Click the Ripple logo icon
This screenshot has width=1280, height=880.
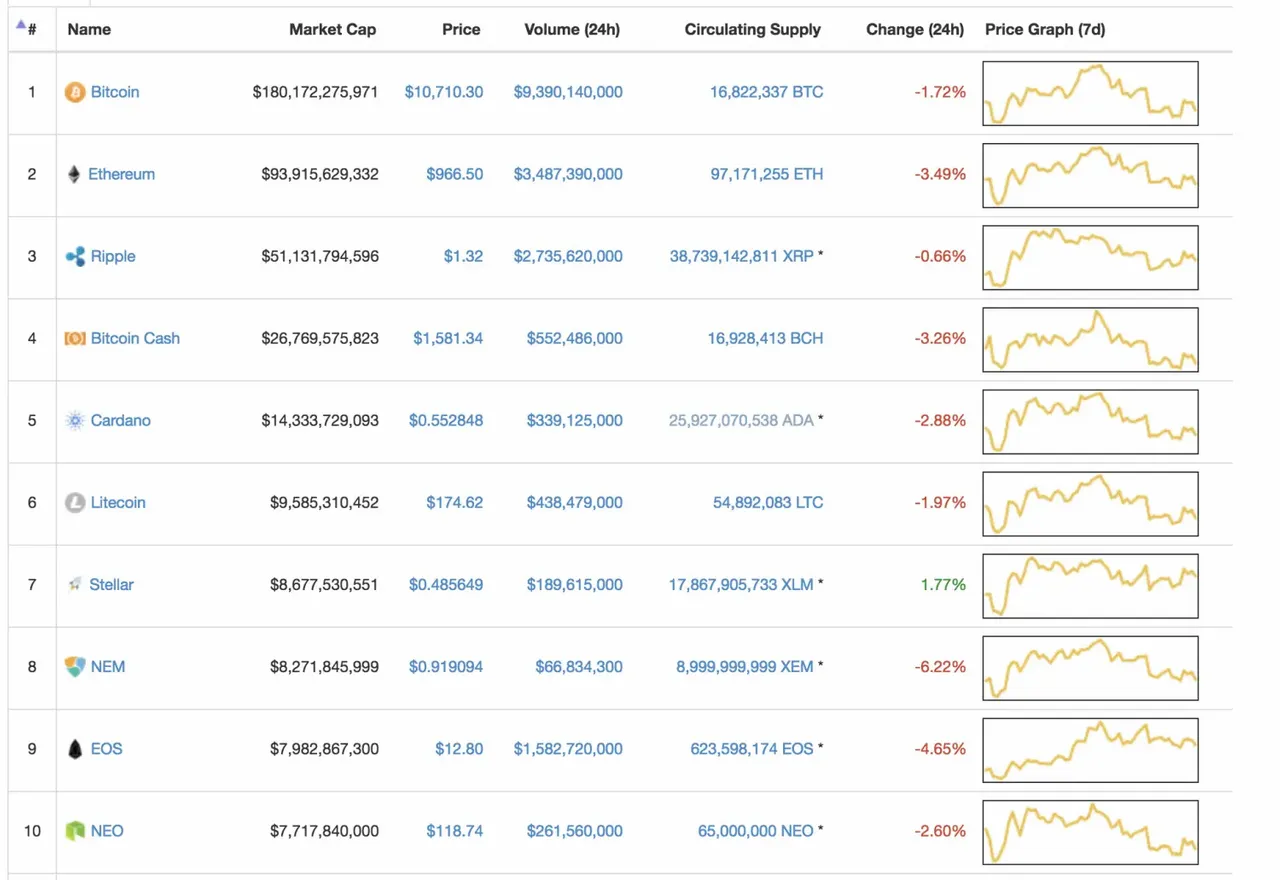point(75,256)
